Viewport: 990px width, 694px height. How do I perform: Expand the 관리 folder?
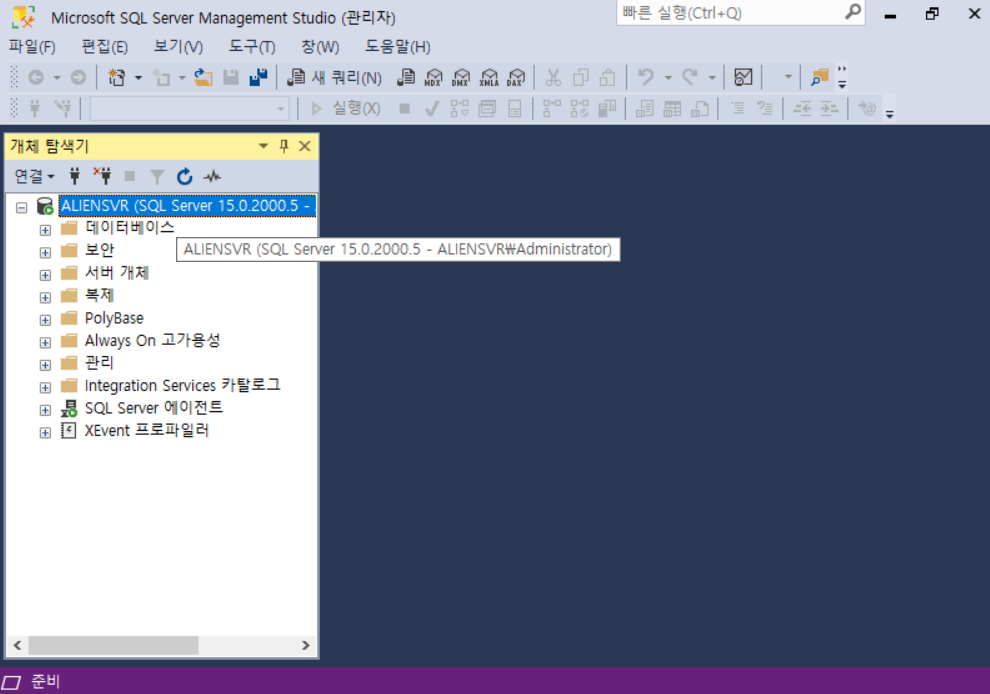click(x=45, y=365)
